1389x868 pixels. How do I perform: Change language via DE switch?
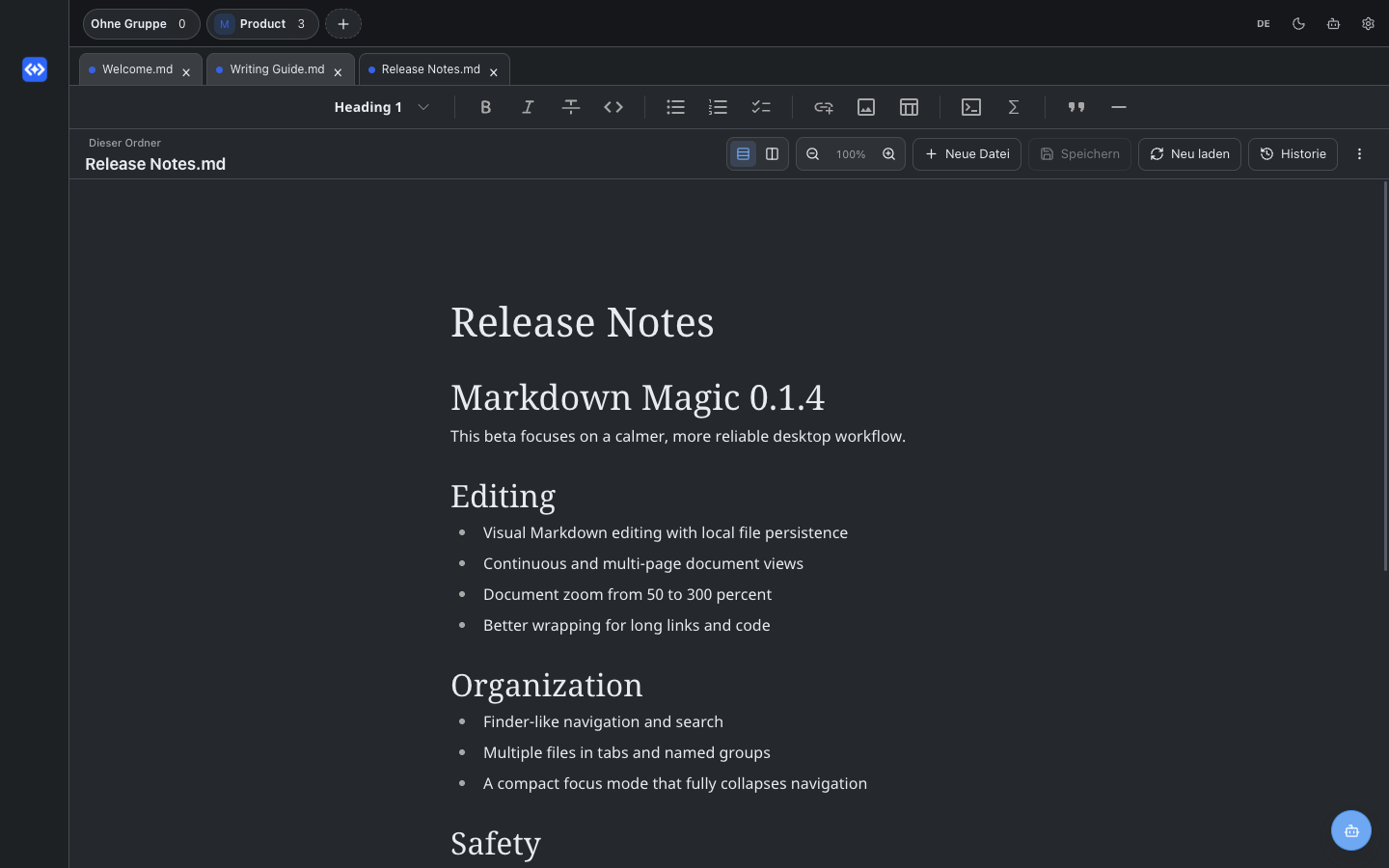pos(1264,24)
